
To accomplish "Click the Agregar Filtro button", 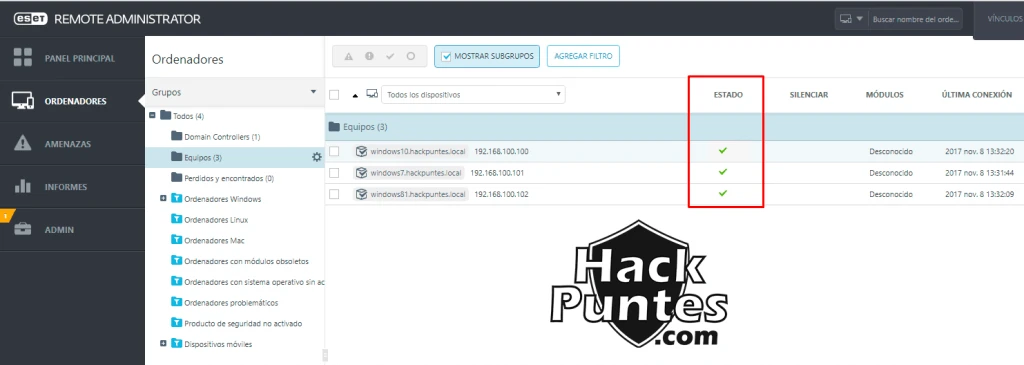I will (x=583, y=57).
